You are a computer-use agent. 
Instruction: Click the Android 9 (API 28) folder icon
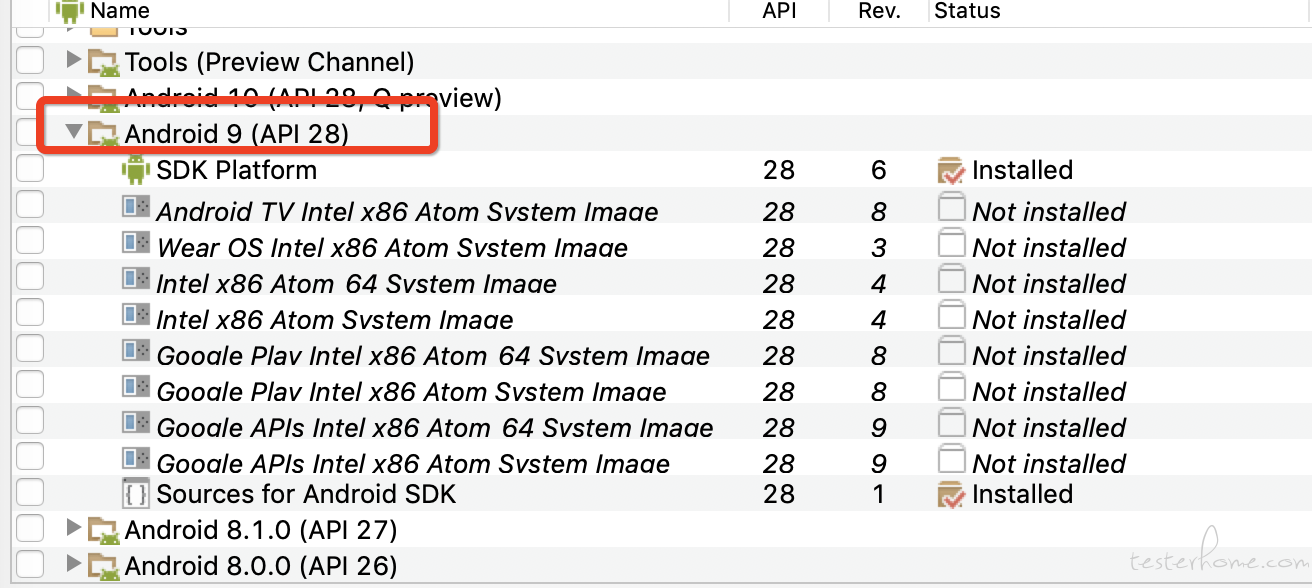pos(103,132)
